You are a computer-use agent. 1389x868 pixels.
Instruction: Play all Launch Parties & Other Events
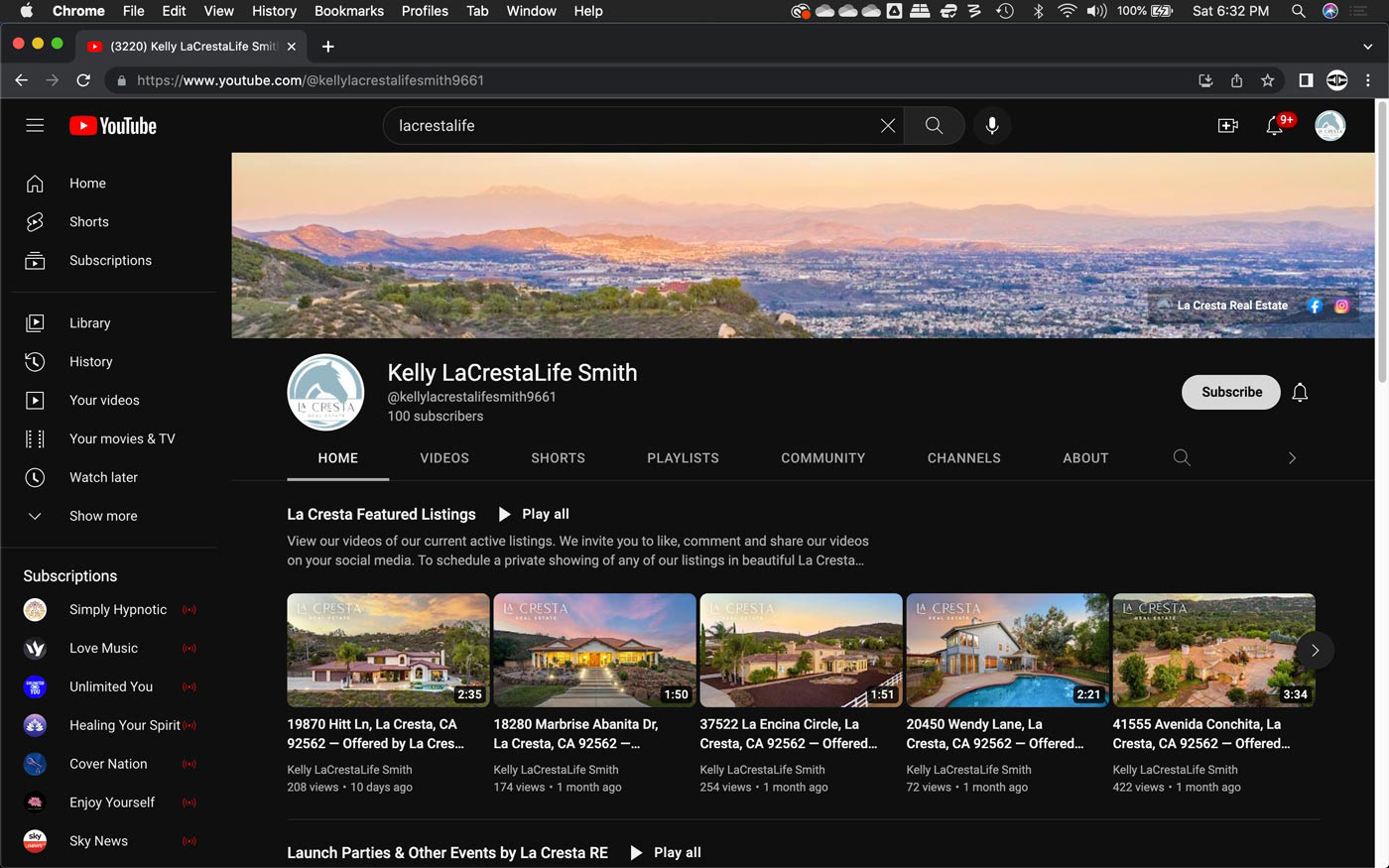click(666, 852)
